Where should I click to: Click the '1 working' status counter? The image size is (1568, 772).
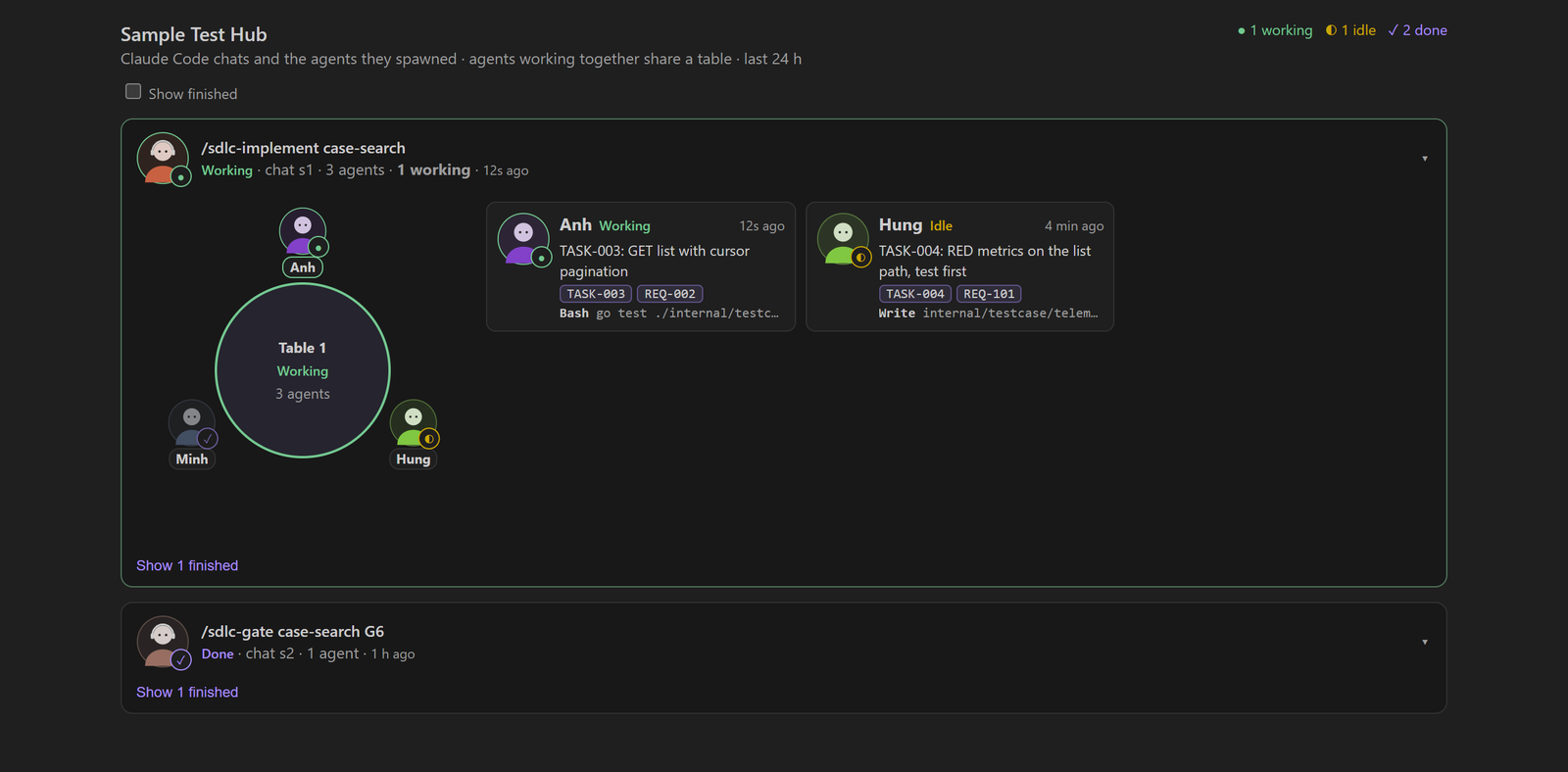[x=1275, y=30]
